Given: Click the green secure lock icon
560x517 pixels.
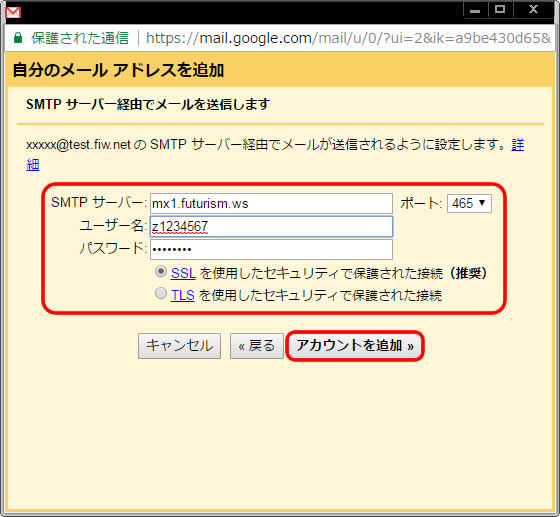Looking at the screenshot, I should pos(18,38).
